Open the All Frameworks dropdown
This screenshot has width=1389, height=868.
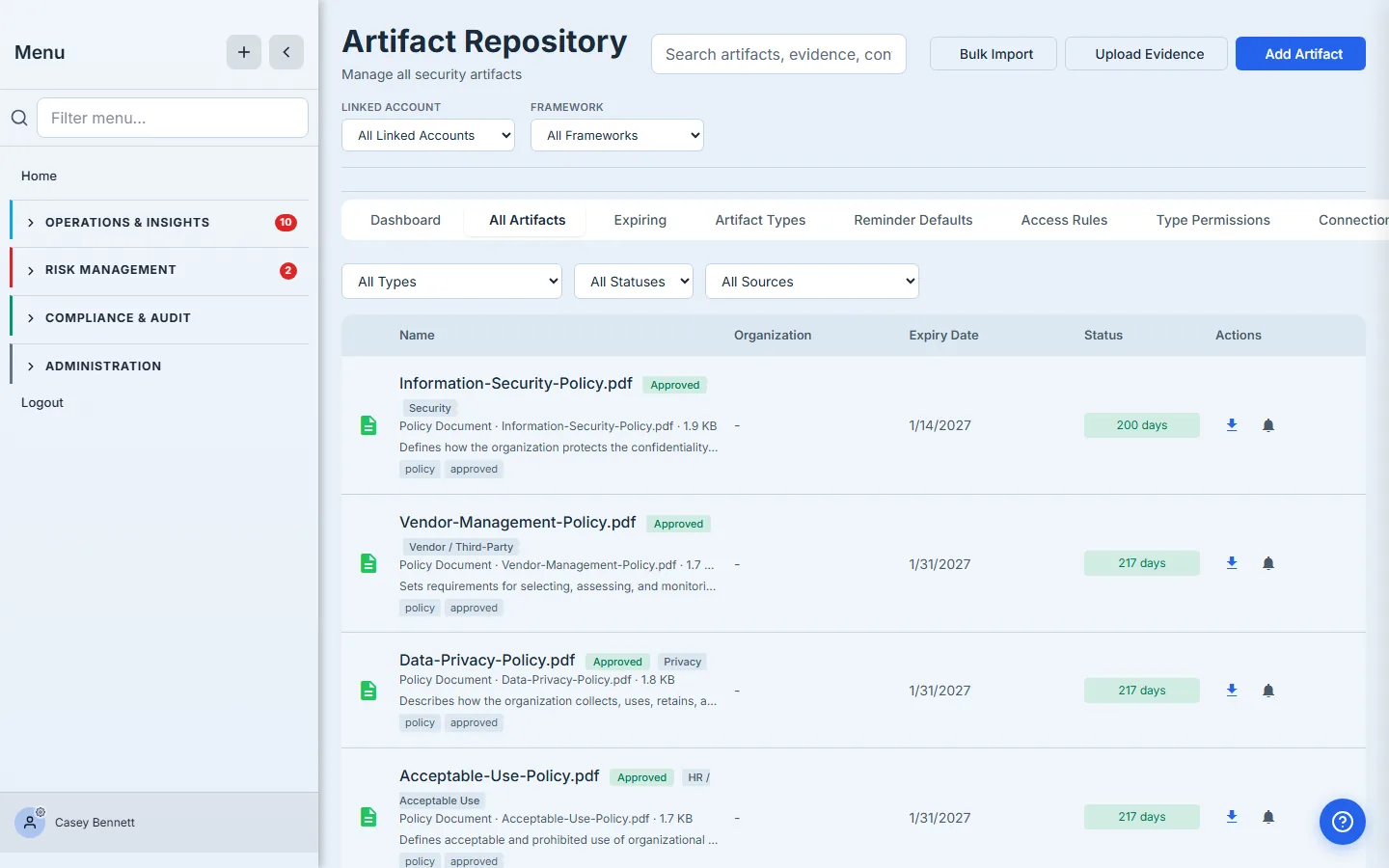617,135
